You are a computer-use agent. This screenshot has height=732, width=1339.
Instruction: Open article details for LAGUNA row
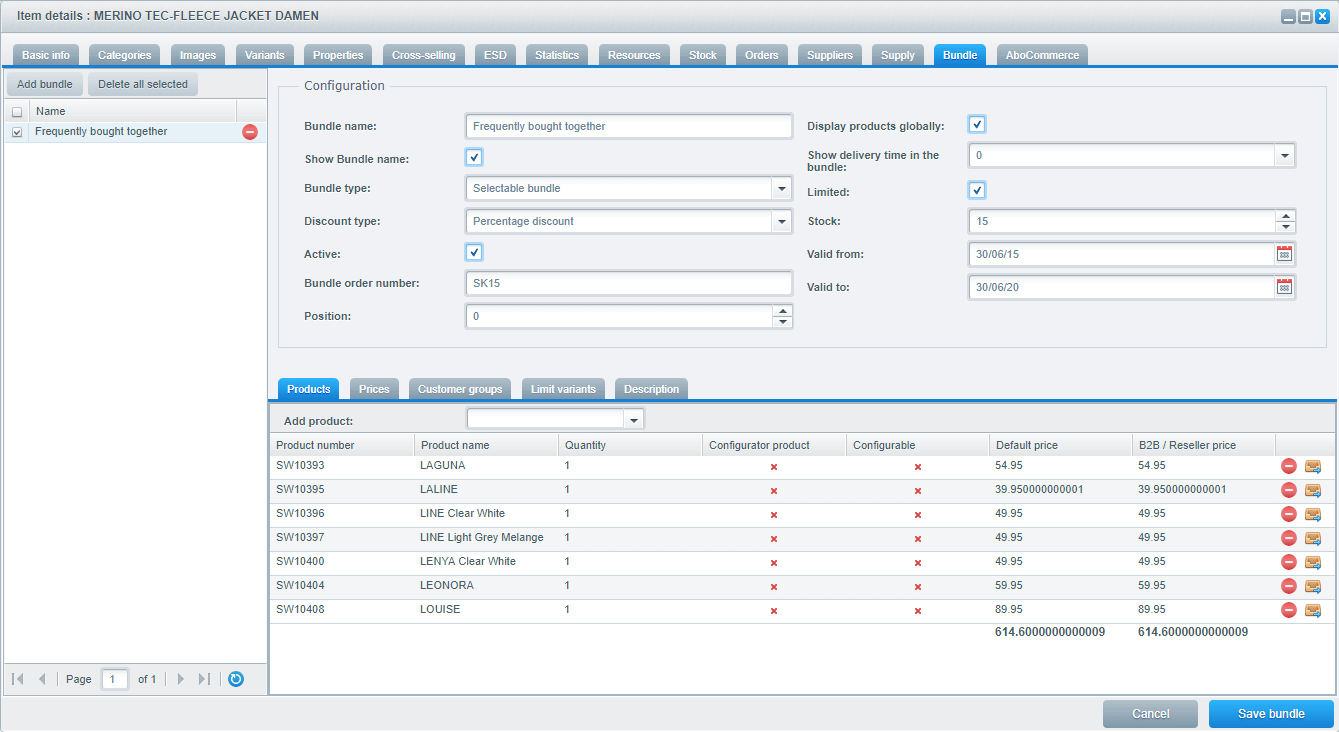click(1313, 466)
